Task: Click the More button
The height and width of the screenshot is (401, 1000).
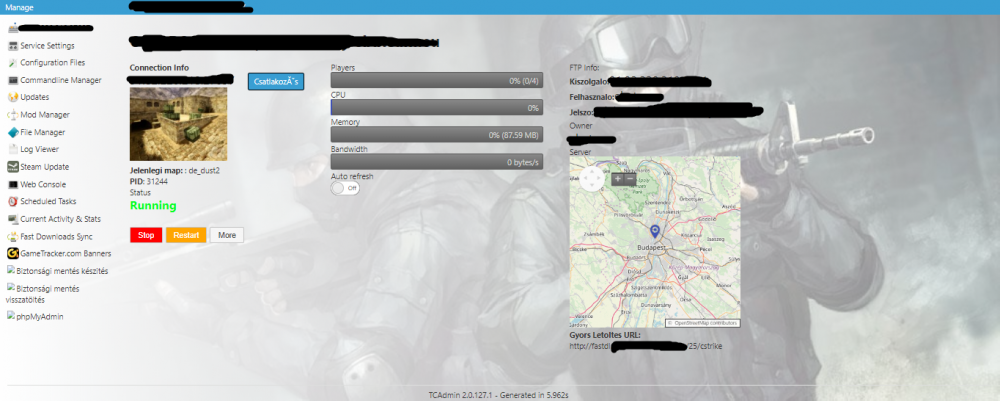Action: 227,235
